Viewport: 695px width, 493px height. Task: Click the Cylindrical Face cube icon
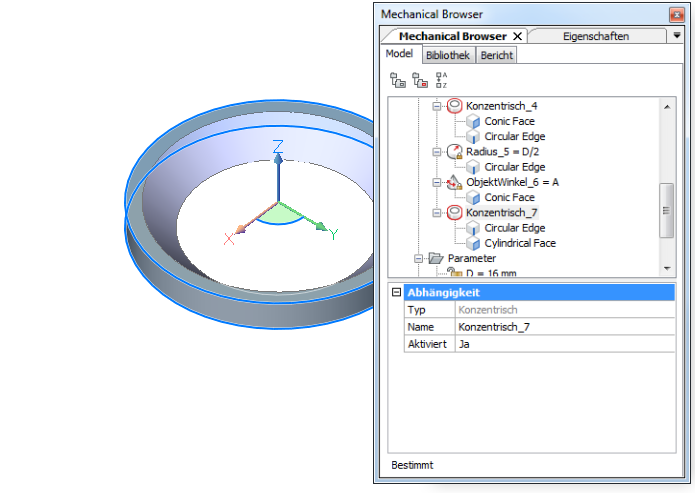pos(474,243)
